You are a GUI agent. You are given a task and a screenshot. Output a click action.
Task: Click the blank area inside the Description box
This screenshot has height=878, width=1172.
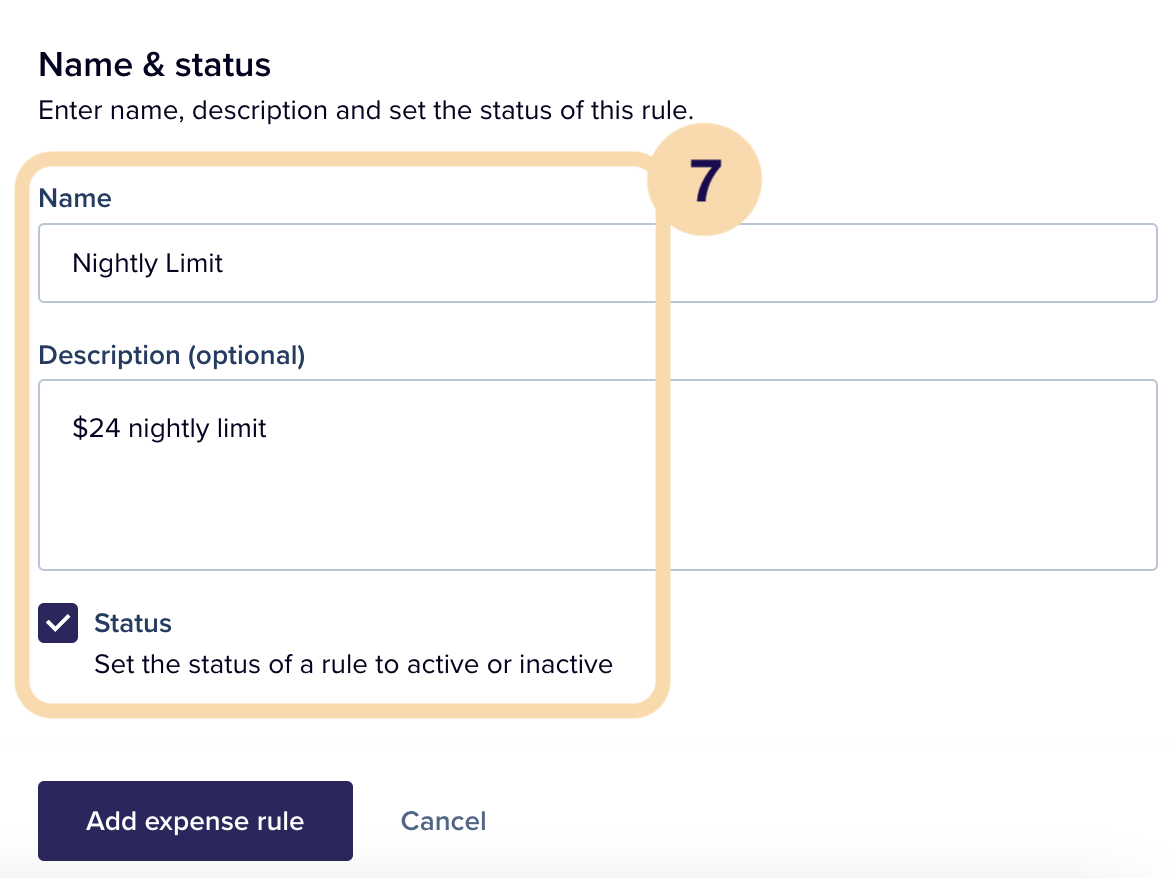tap(598, 508)
